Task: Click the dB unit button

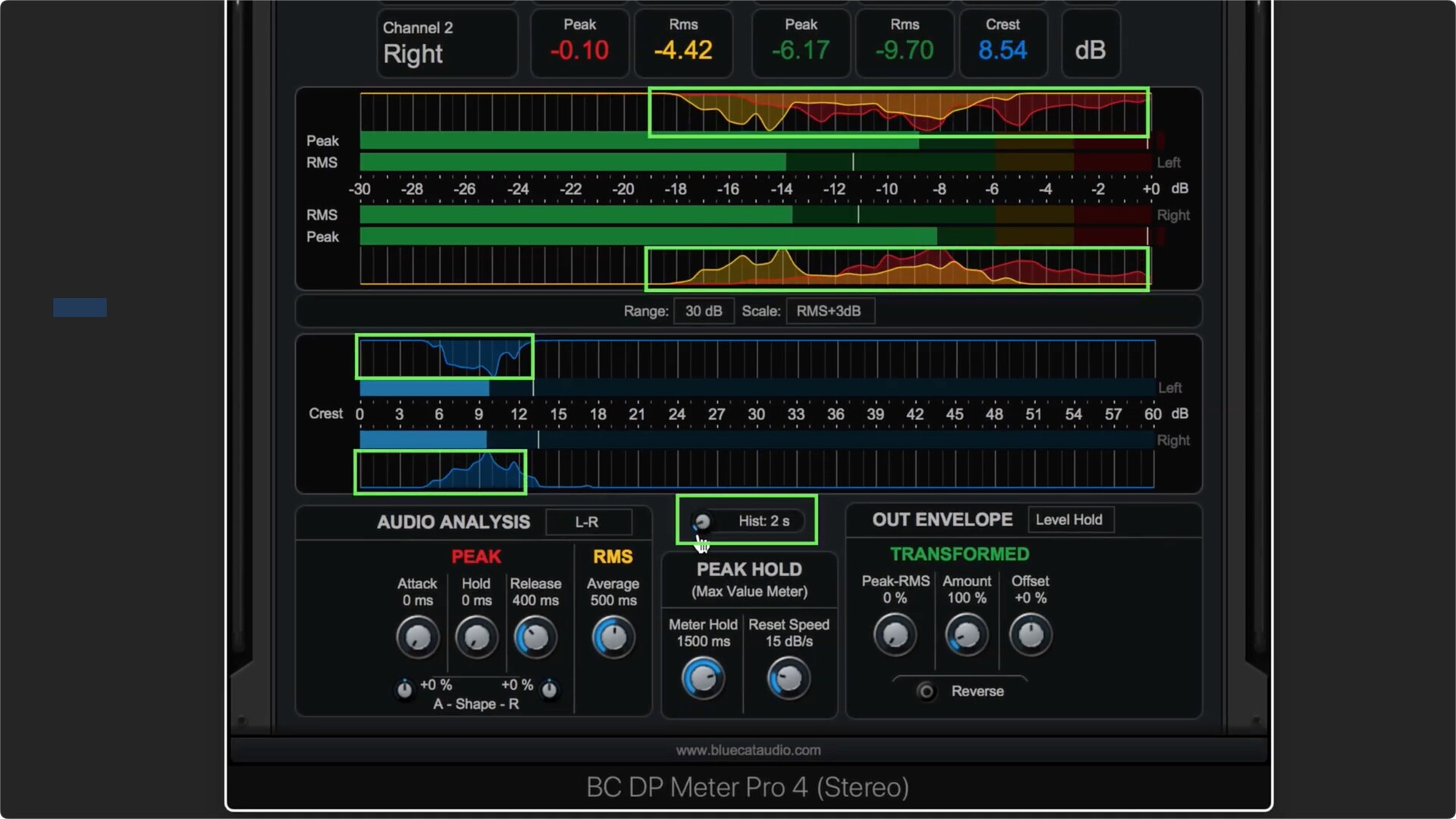Action: click(1090, 43)
